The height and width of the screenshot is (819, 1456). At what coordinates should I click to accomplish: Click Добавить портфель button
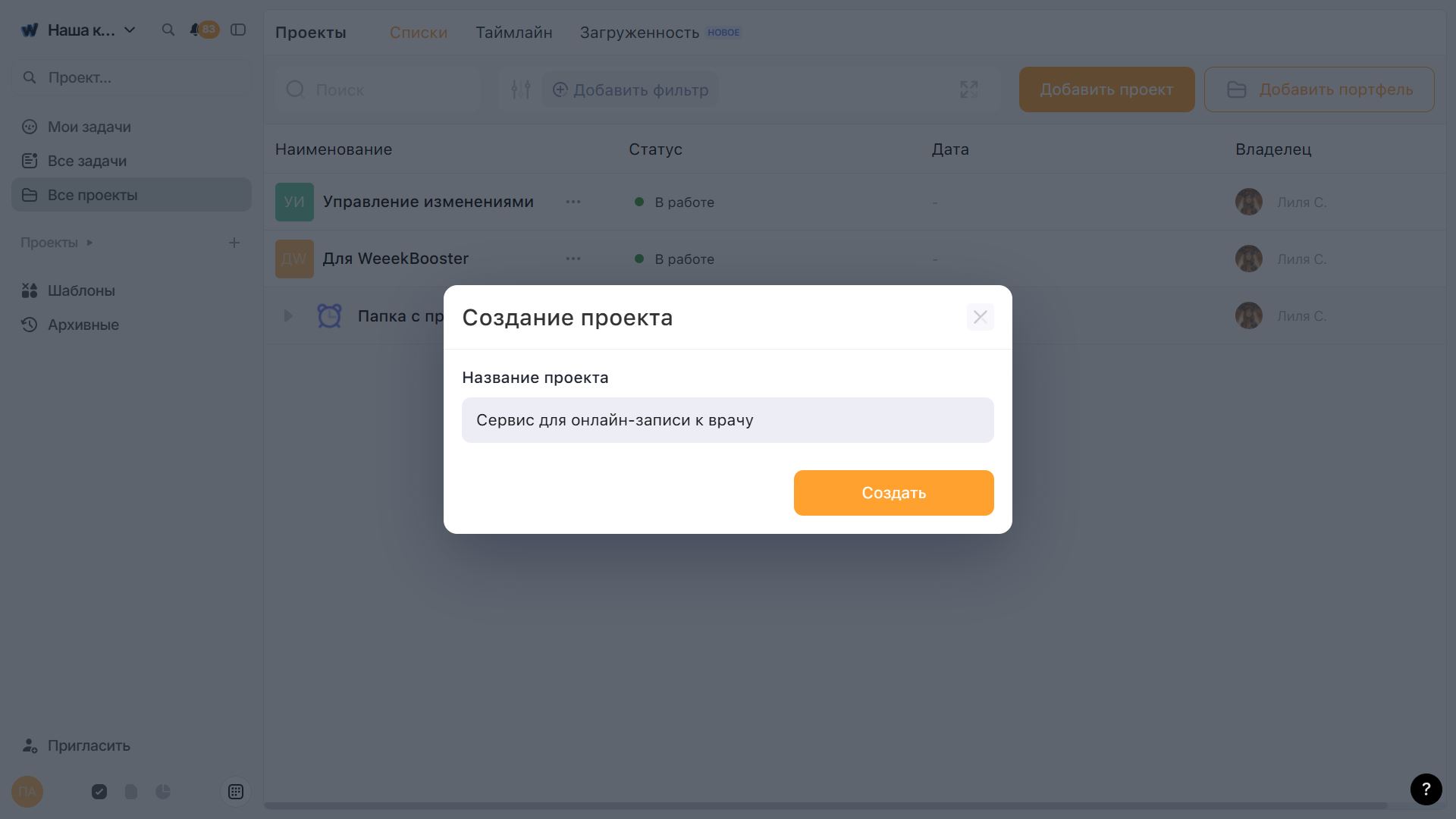click(x=1319, y=89)
